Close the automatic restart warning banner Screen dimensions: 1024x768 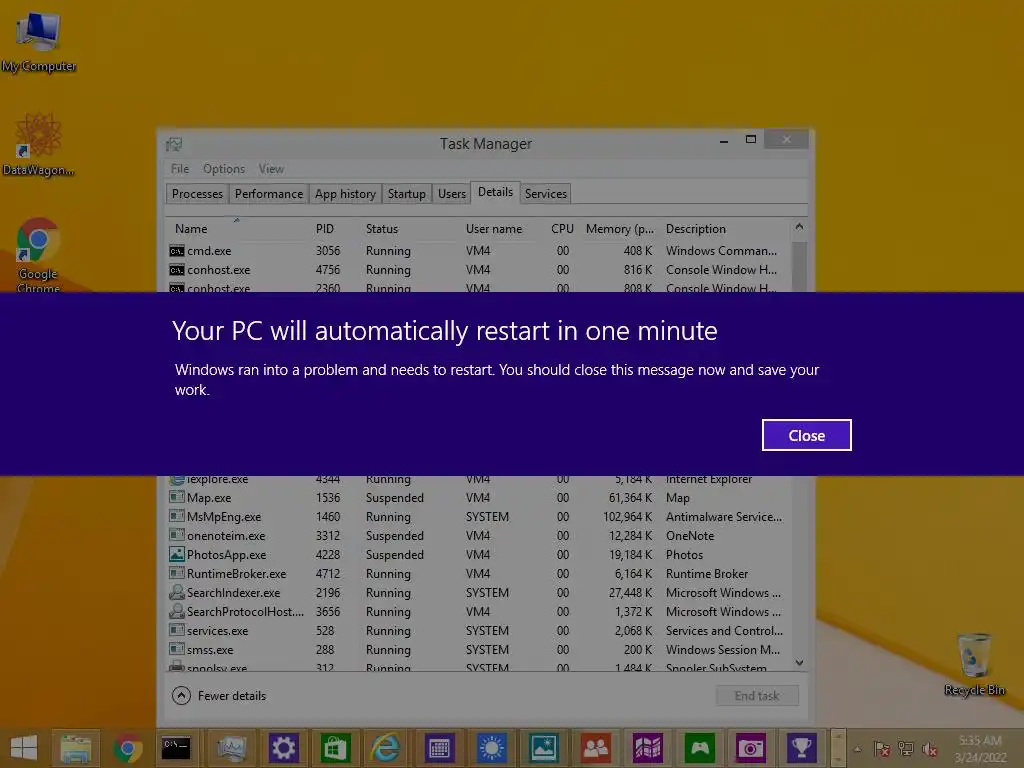807,435
